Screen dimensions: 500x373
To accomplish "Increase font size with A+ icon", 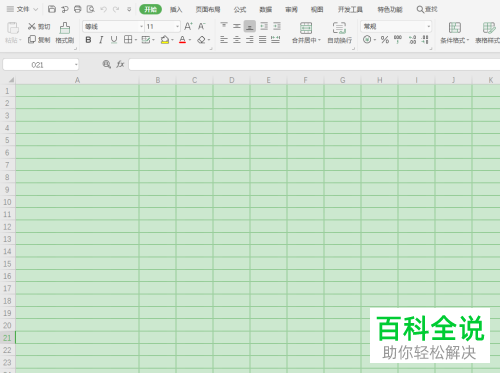I will pos(188,26).
